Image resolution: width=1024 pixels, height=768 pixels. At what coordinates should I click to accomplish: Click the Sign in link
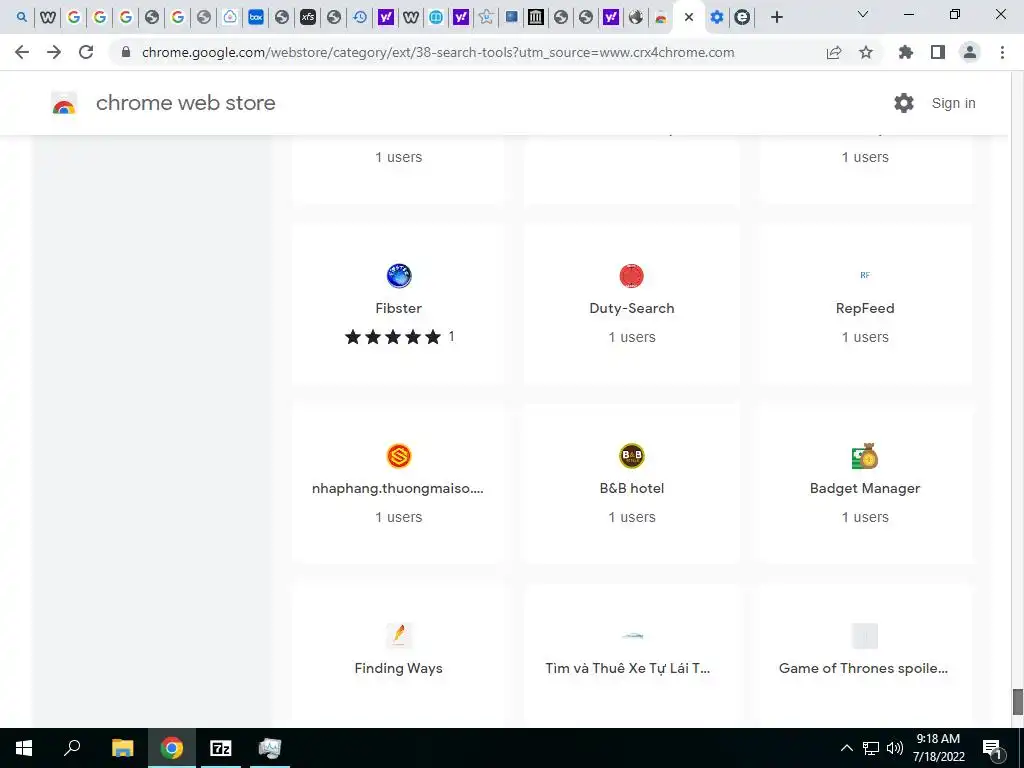953,103
